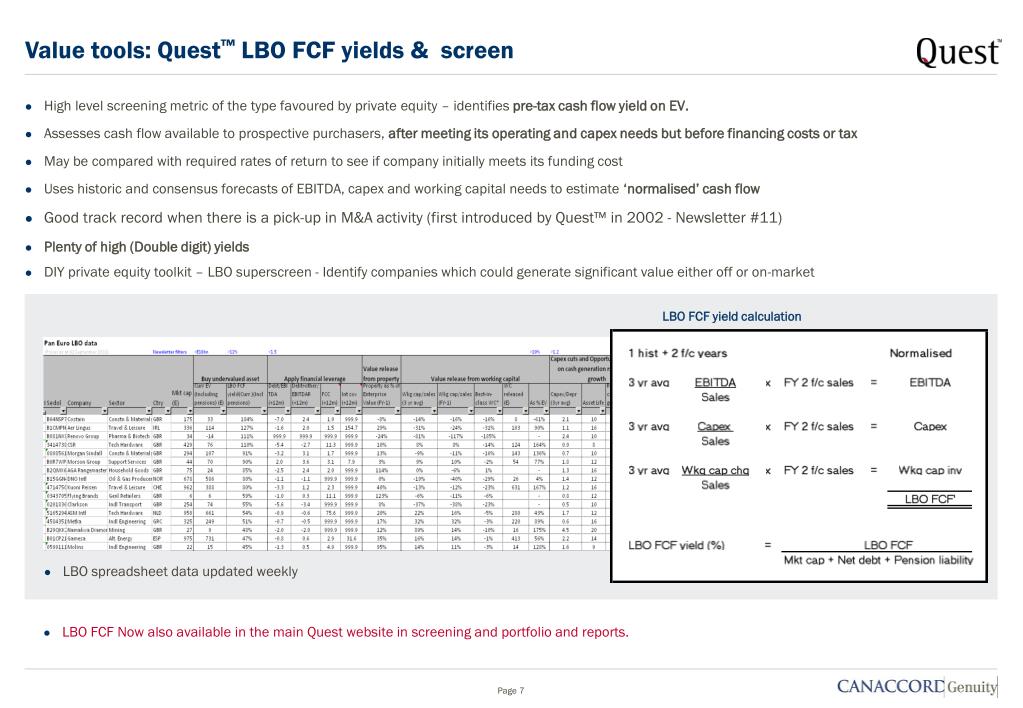Click the Canaccord Genuity logo
Viewport: 1023px width, 708px height.
click(x=917, y=686)
